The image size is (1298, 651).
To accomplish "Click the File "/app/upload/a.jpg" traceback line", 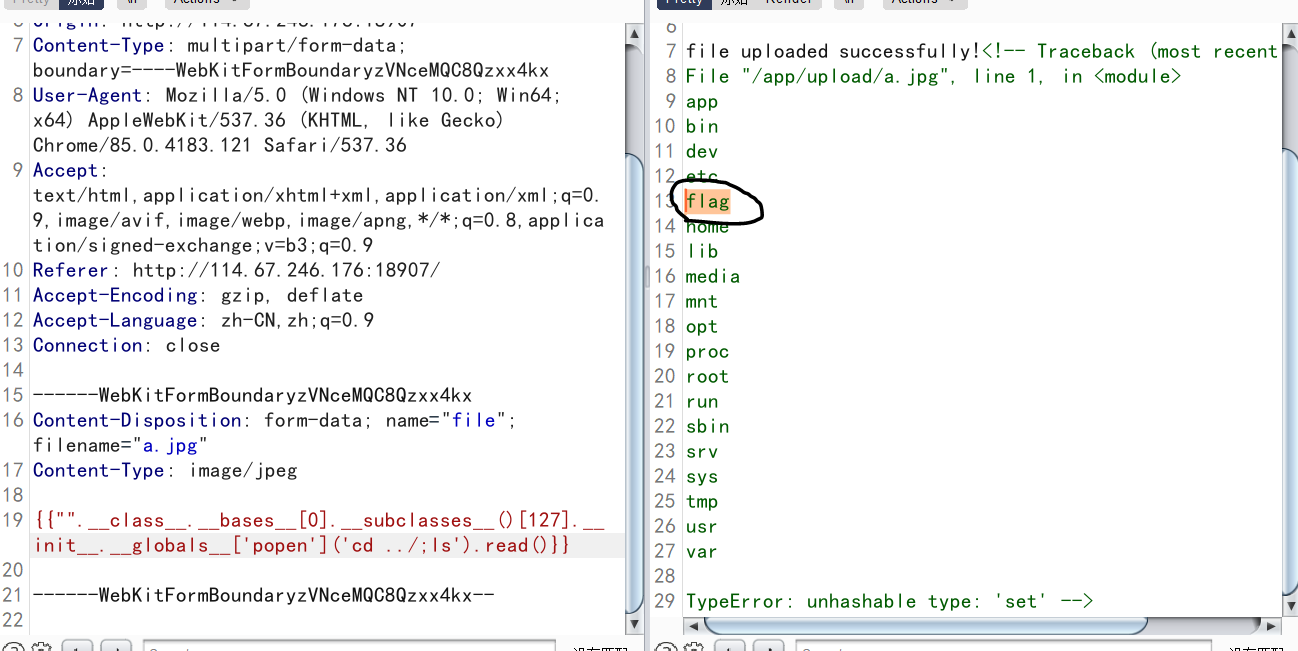I will pyautogui.click(x=934, y=76).
